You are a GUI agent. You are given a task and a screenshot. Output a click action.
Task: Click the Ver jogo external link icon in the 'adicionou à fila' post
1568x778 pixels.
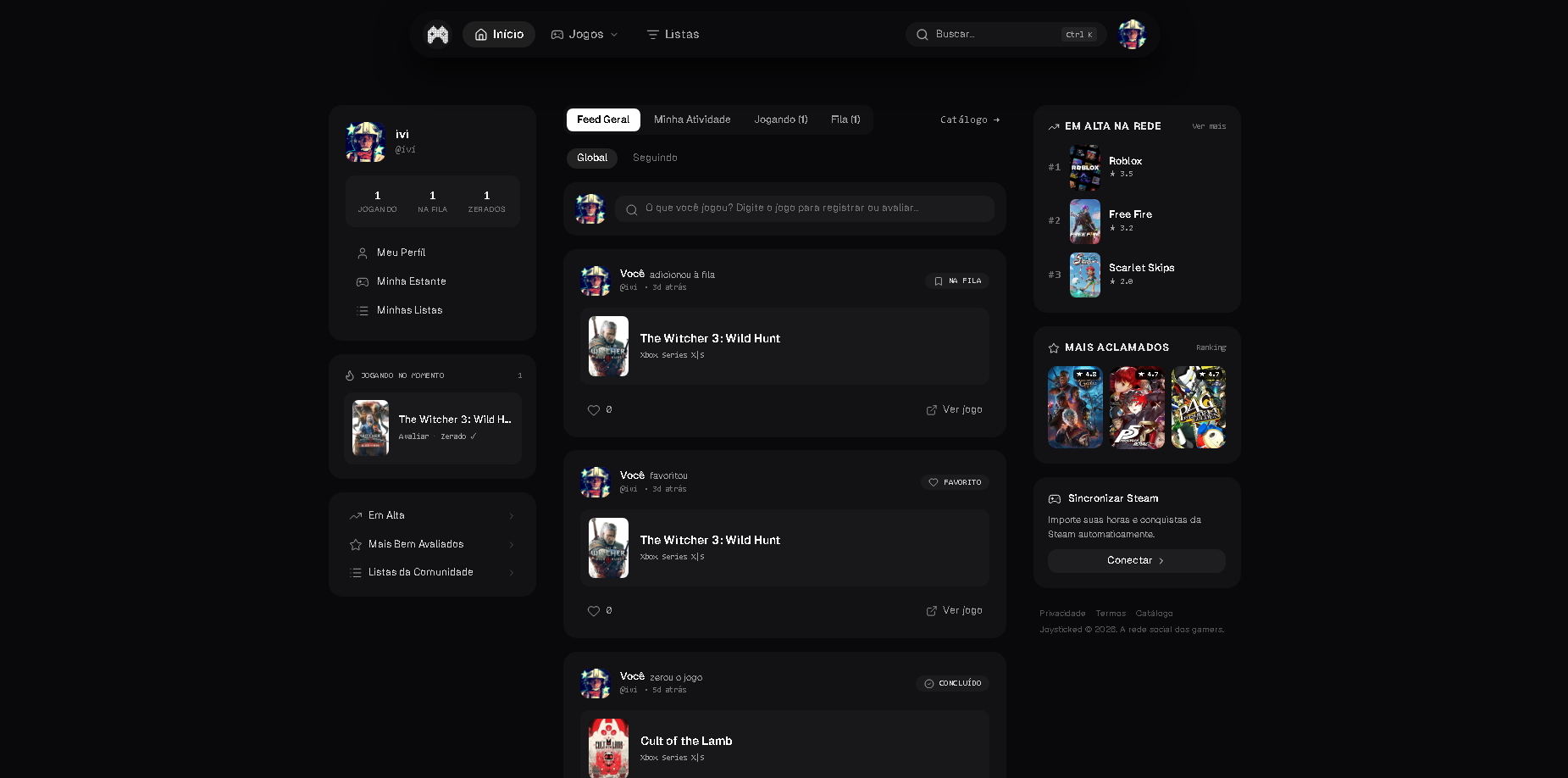click(932, 410)
